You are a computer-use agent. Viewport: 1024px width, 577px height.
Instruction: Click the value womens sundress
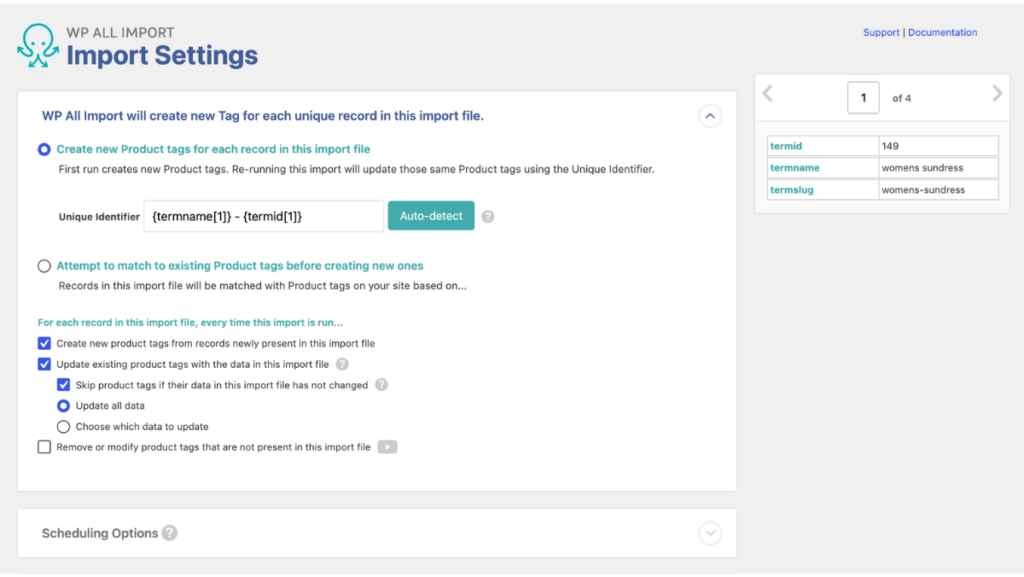click(x=922, y=168)
